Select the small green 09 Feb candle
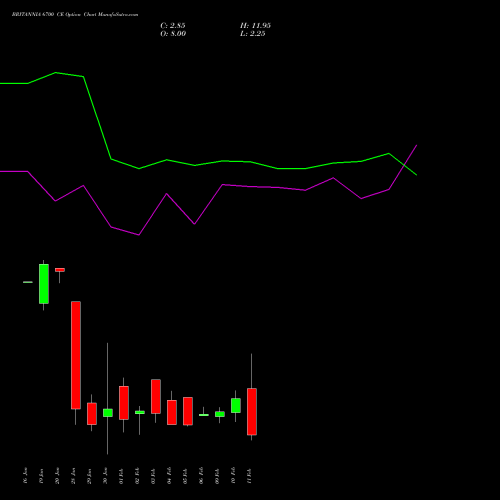This screenshot has height=500, width=500. tap(220, 414)
